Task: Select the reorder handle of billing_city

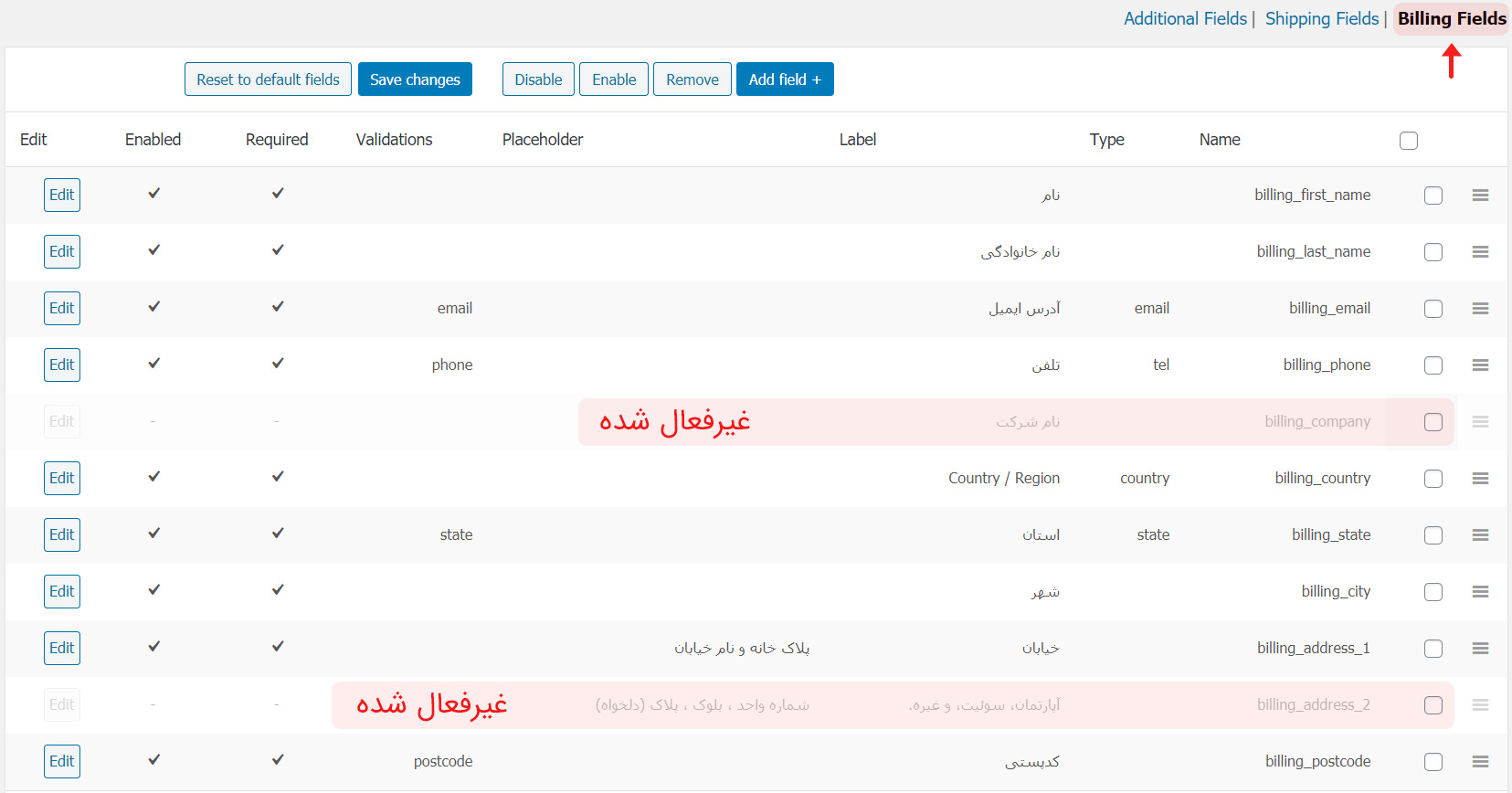Action: (1480, 592)
